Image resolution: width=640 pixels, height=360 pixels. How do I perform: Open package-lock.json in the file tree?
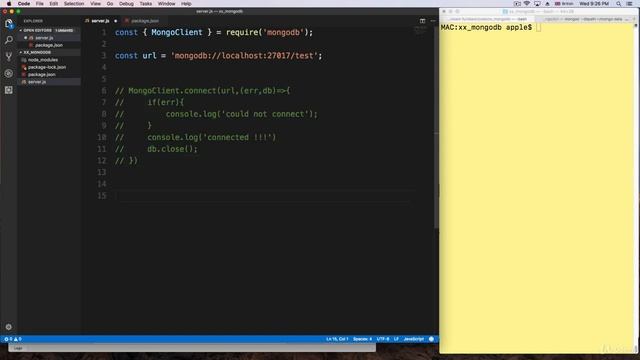point(47,67)
